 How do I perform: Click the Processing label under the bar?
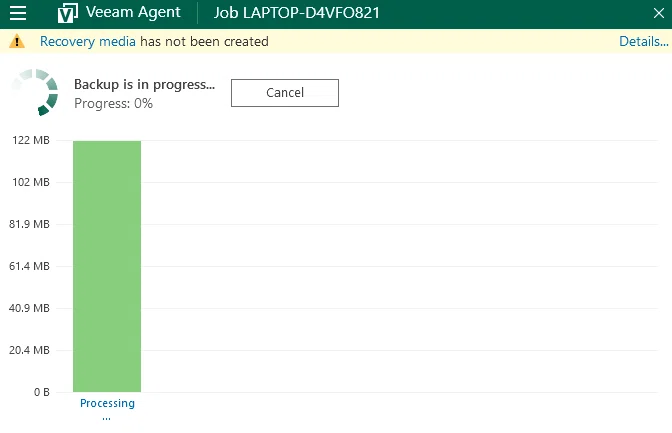pyautogui.click(x=107, y=403)
